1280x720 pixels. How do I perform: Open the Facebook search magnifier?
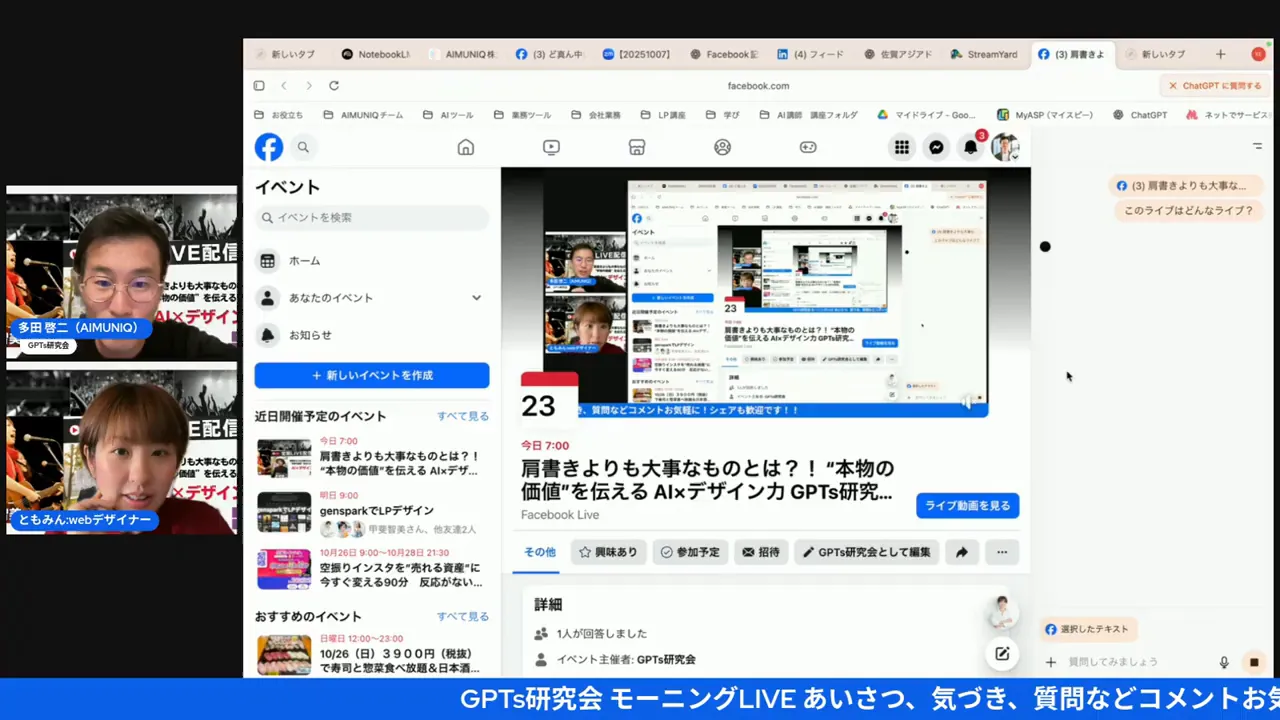tap(303, 147)
